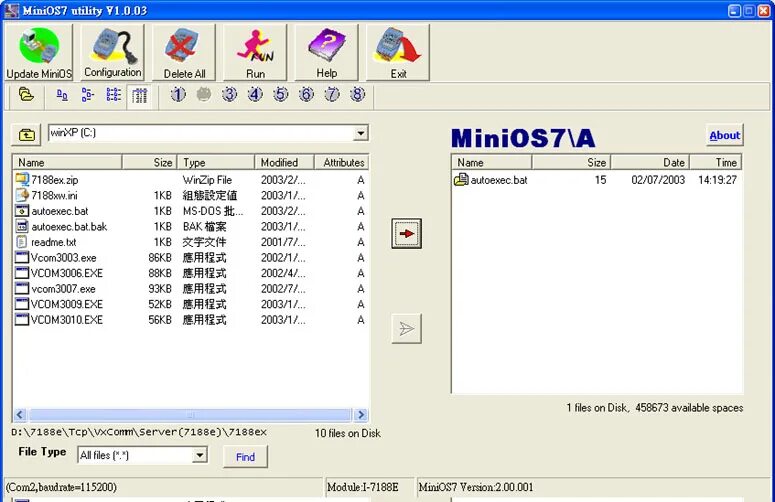Select 7188xw.ini file
775x502 pixels.
[x=54, y=196]
